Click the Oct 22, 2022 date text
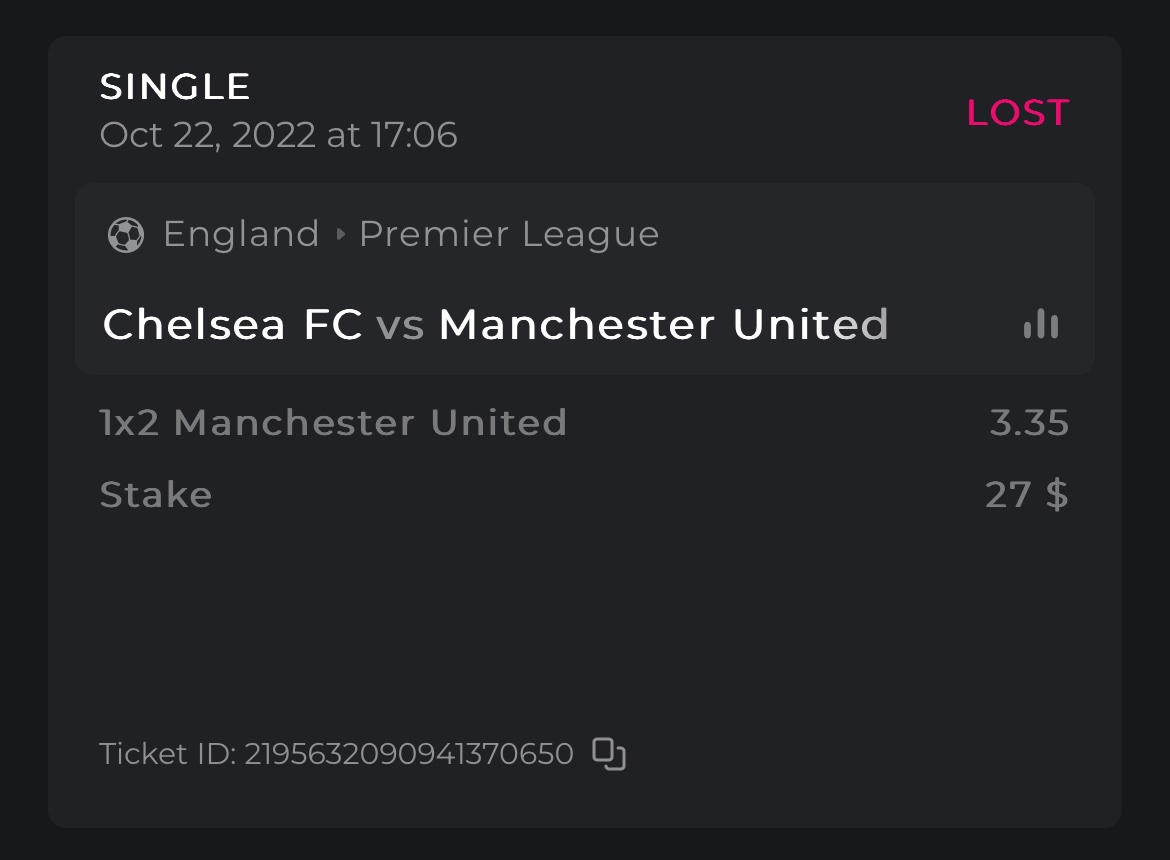Image resolution: width=1170 pixels, height=860 pixels. (x=208, y=134)
